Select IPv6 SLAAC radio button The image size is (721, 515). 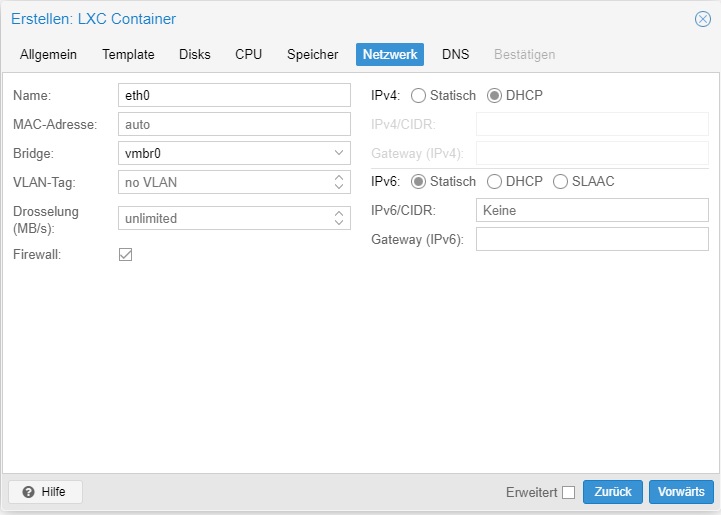point(560,182)
